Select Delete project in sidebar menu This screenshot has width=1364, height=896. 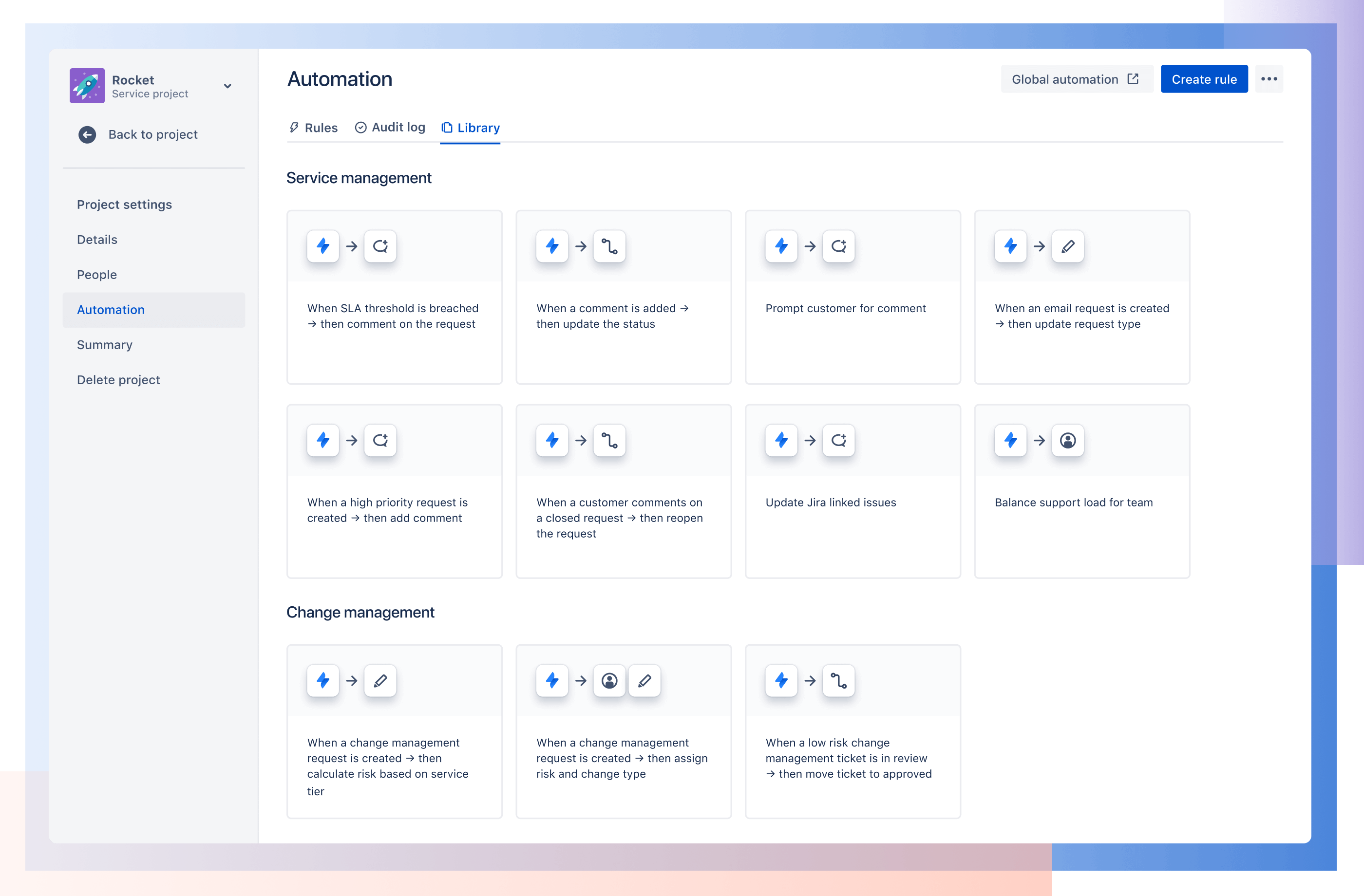click(x=118, y=379)
